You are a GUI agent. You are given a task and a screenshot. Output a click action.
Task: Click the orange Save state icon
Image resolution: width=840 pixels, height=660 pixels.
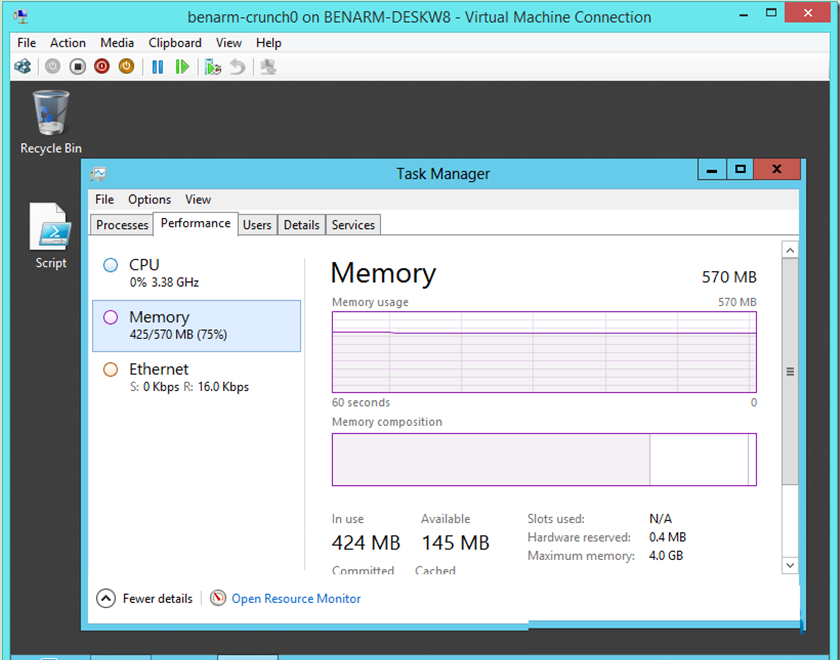[126, 67]
